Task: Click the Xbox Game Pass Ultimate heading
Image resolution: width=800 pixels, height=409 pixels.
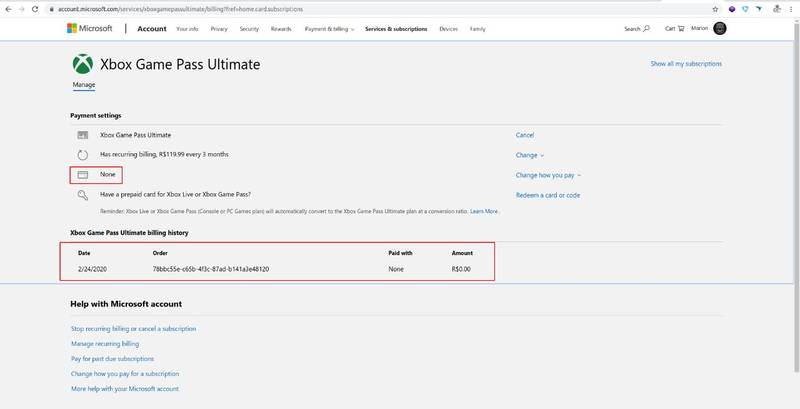Action: coord(180,64)
